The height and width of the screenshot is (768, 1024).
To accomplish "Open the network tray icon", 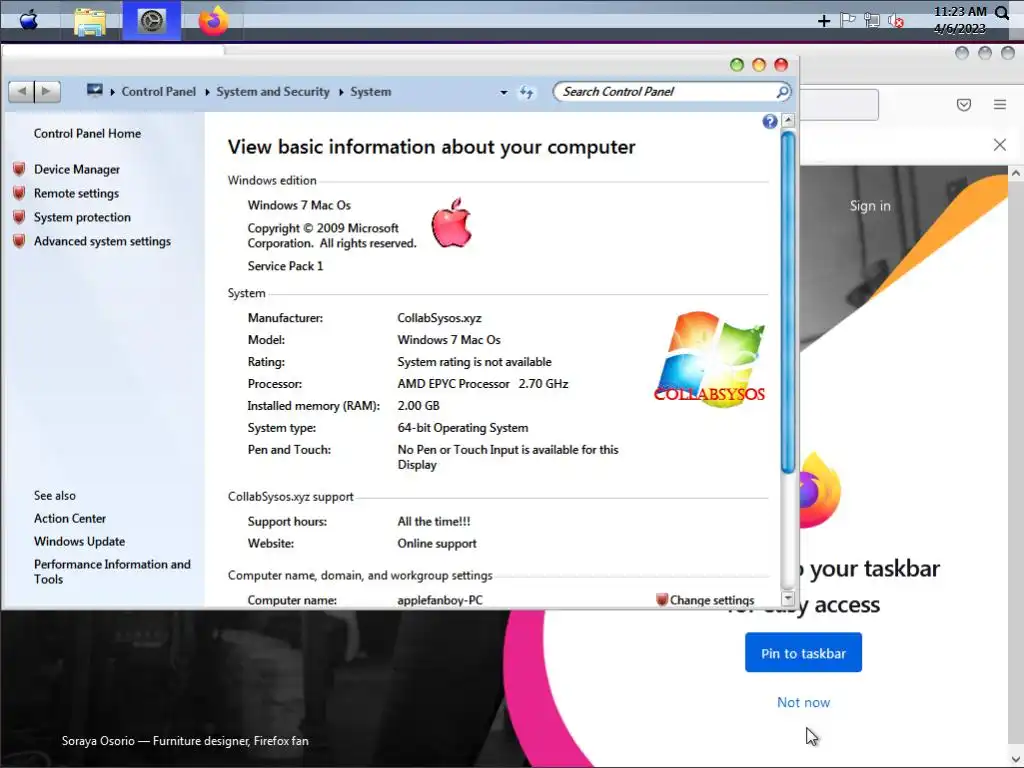I will coord(872,20).
